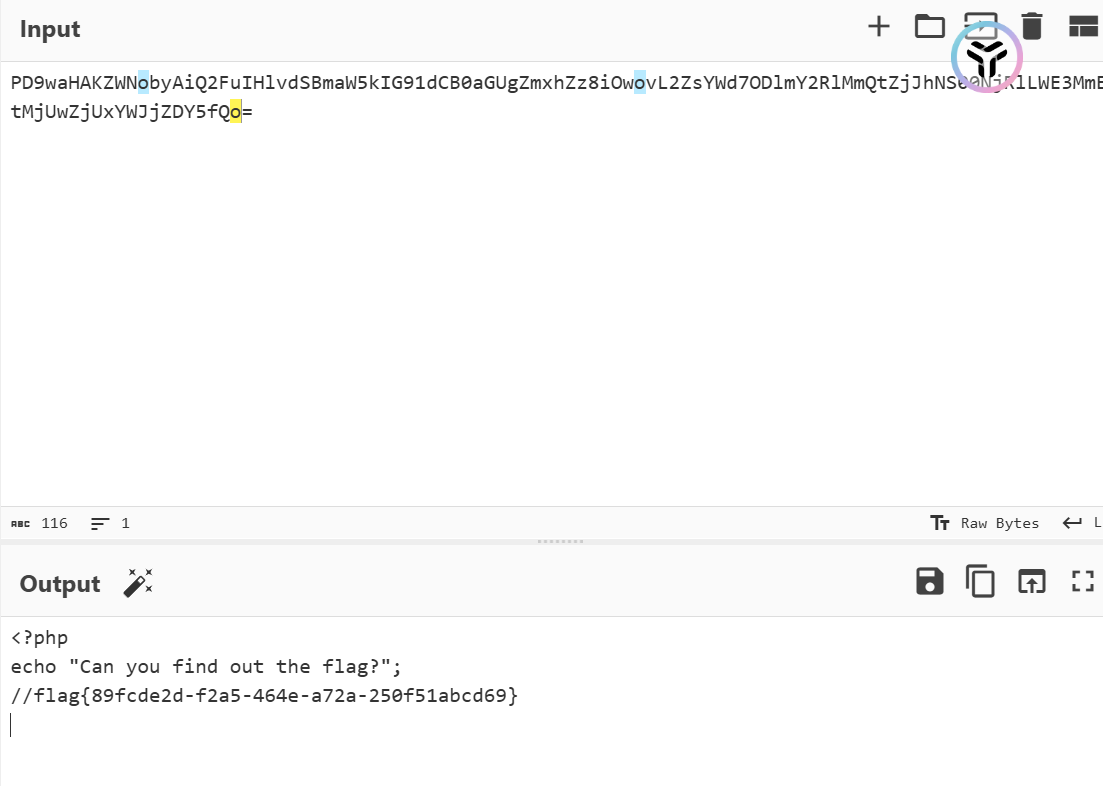This screenshot has height=786, width=1103.
Task: Clear input and output with trash icon
Action: click(x=1032, y=27)
